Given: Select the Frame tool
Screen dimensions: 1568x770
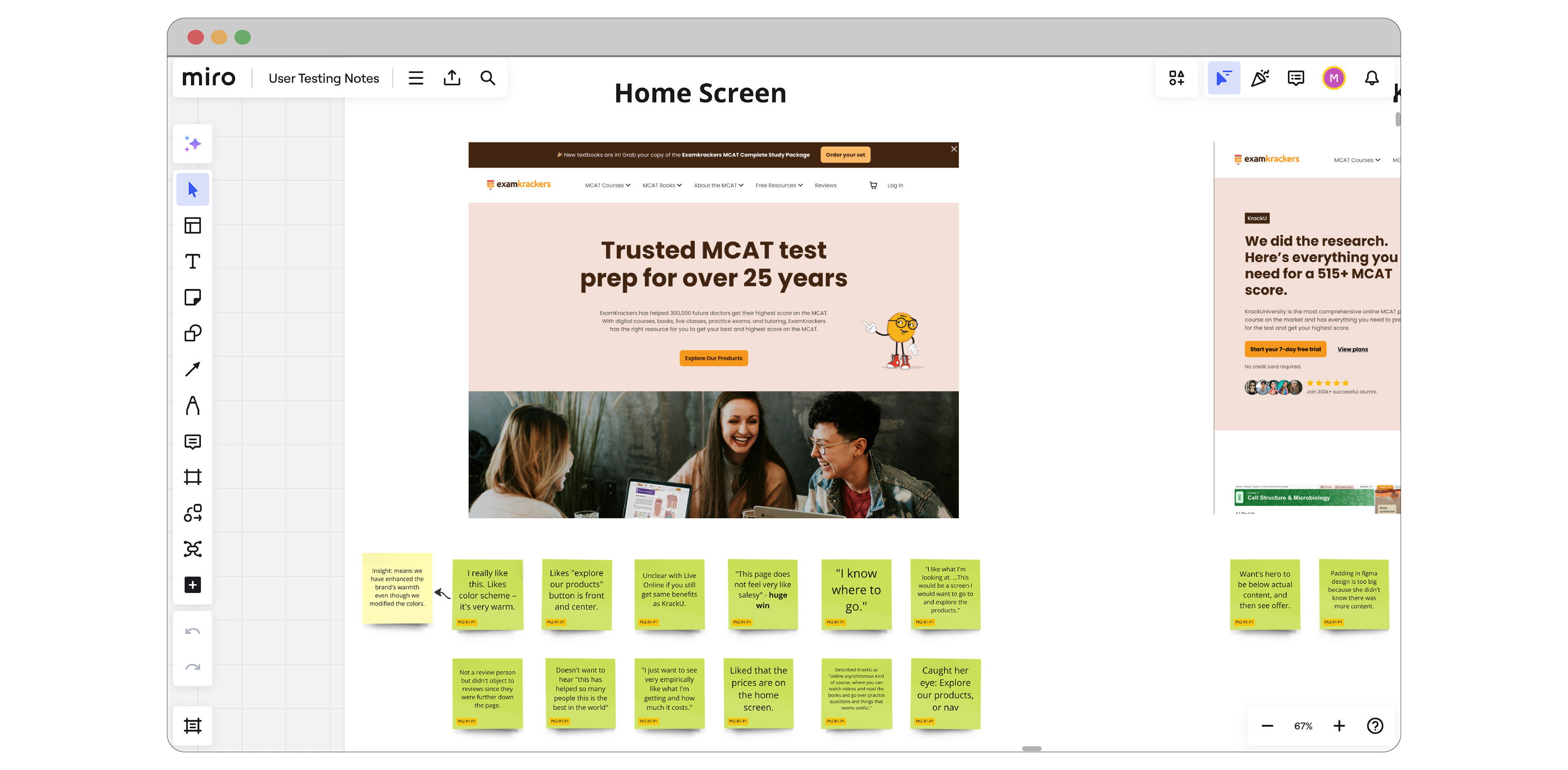Looking at the screenshot, I should pyautogui.click(x=192, y=477).
